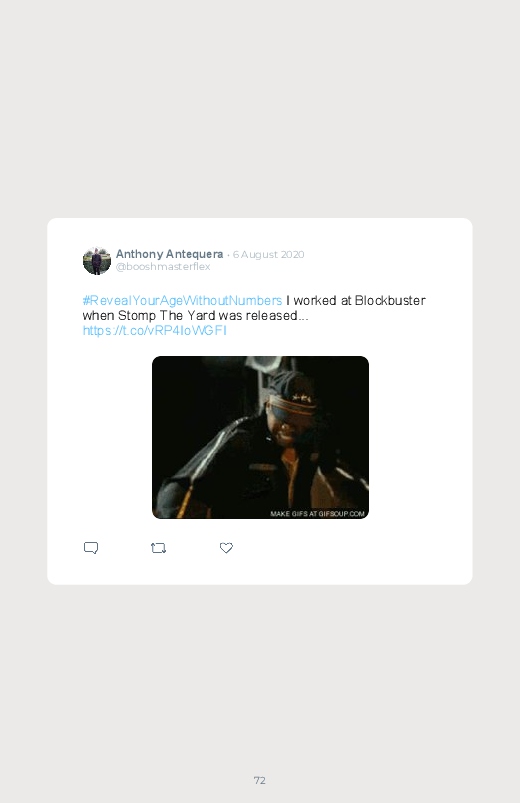Follow the t.co/vRP4IoWGFI link

pos(155,331)
